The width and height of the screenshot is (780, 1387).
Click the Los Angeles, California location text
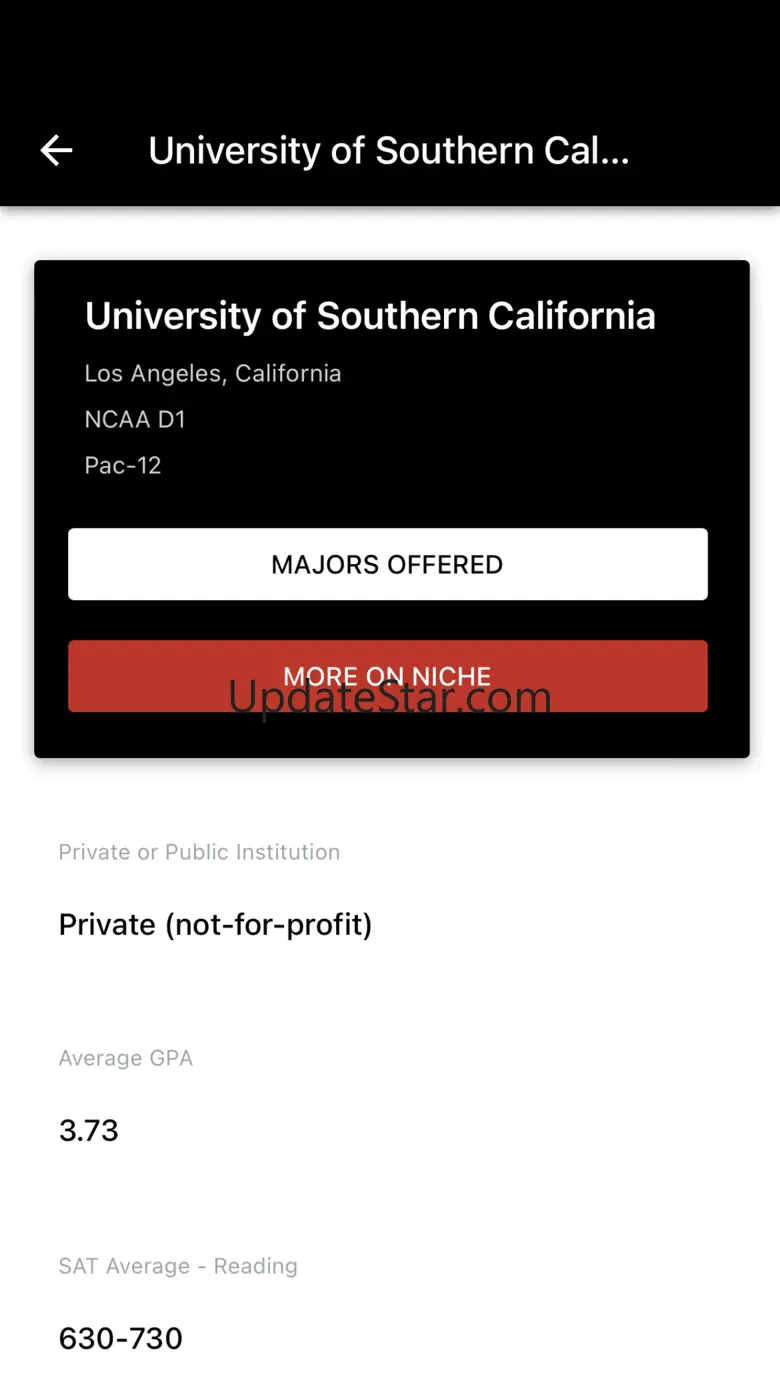coord(212,373)
